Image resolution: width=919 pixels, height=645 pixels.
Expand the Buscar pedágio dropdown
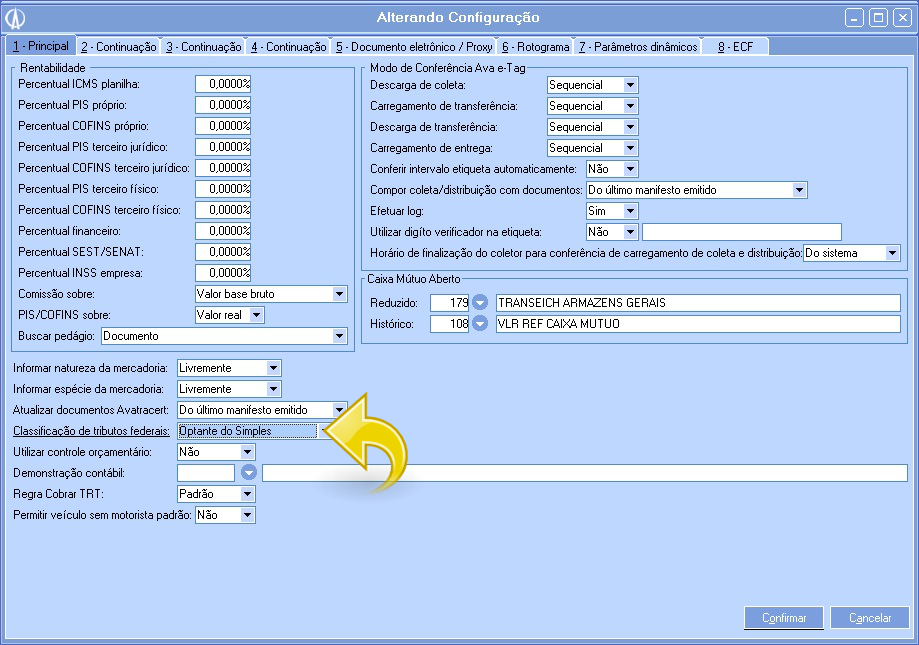(339, 337)
